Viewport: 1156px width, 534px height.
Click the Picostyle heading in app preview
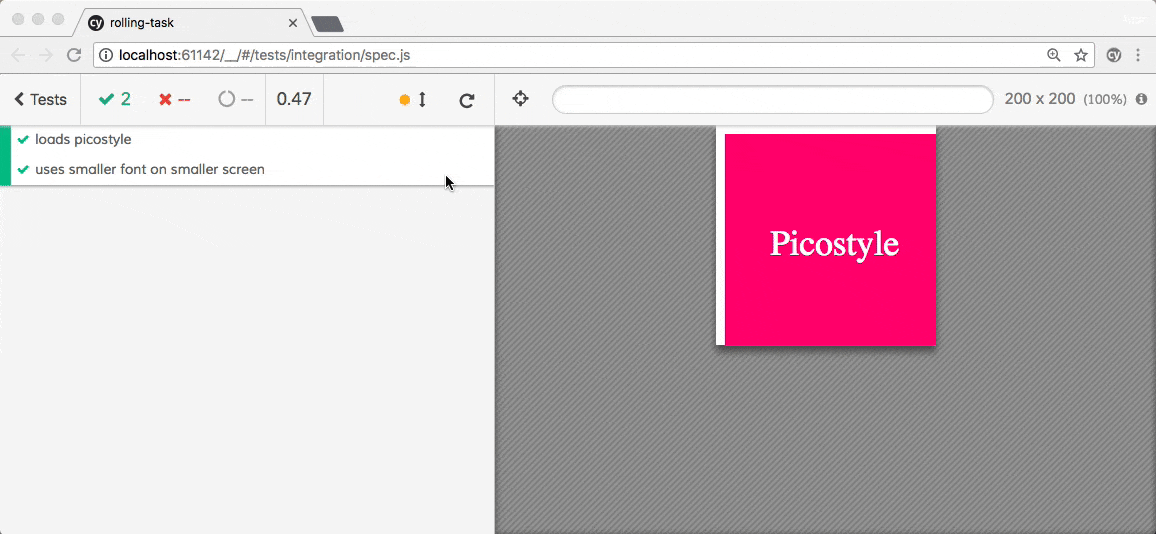[x=834, y=243]
